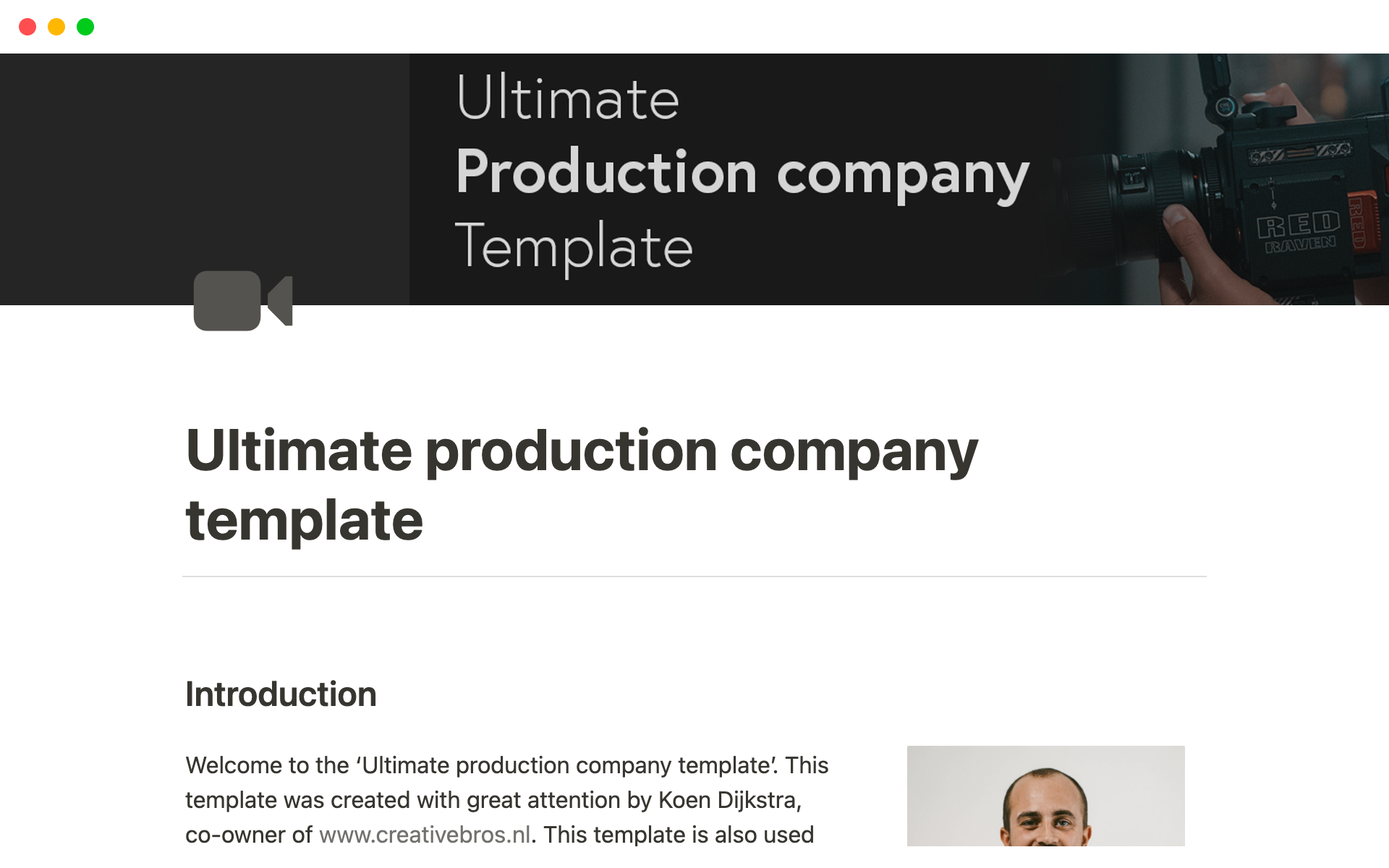Click the dark left area of the cover
Screen dimensions: 1389x868
(203, 159)
